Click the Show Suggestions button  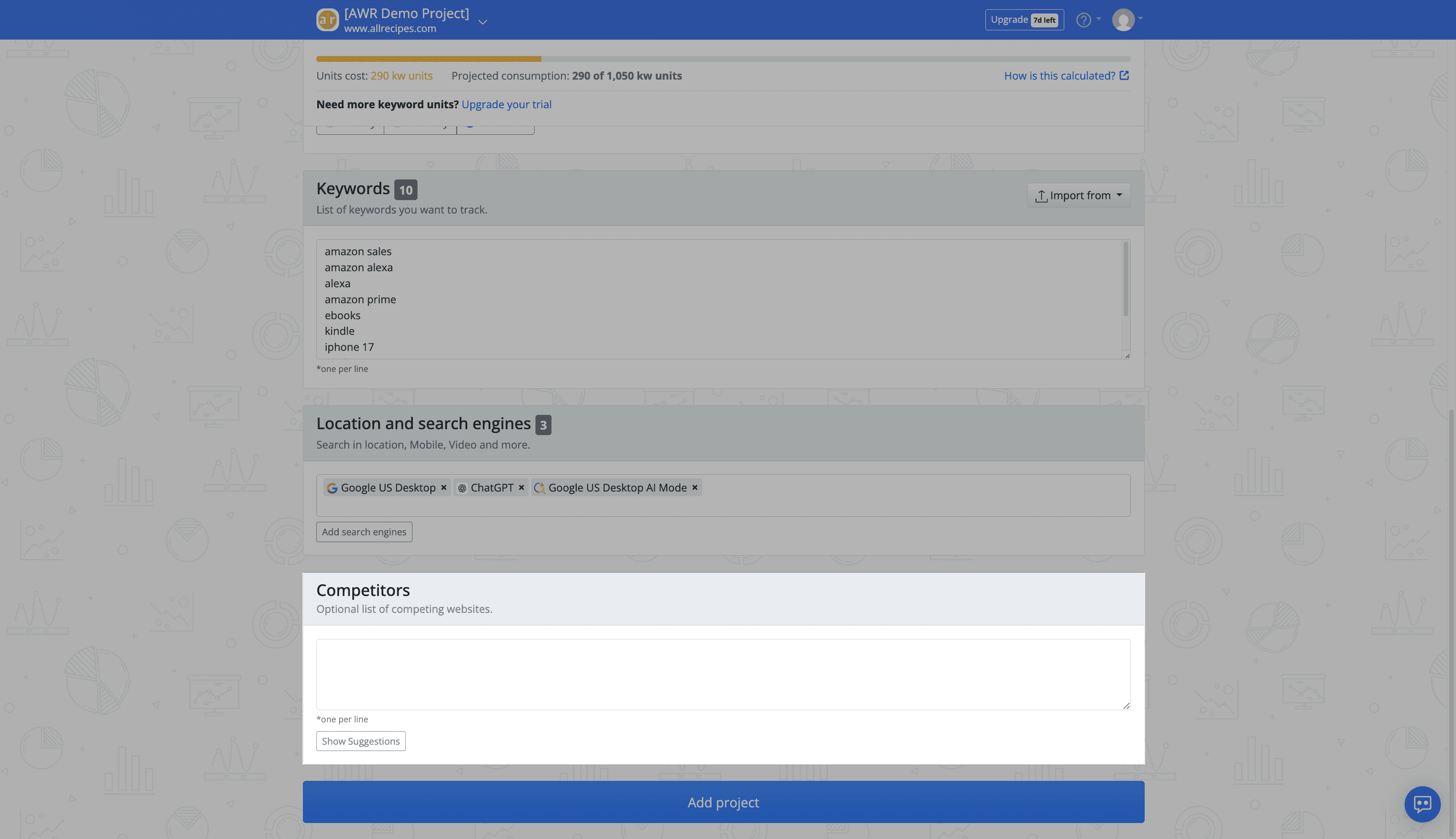click(361, 741)
